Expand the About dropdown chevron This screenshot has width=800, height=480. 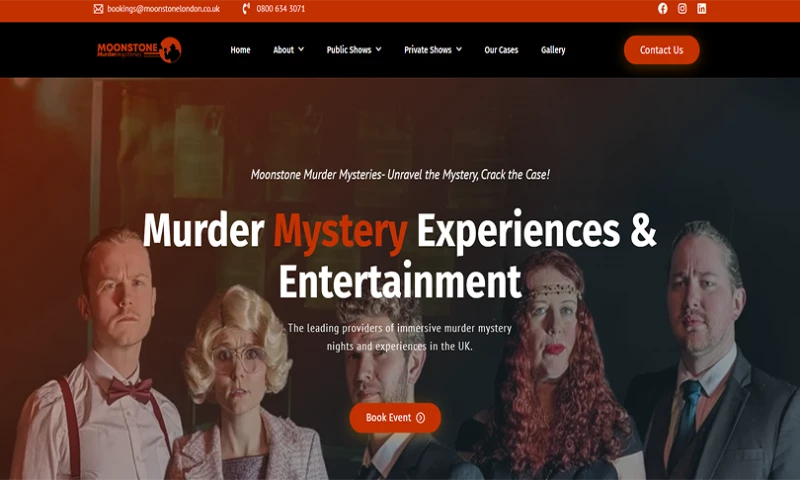(301, 49)
